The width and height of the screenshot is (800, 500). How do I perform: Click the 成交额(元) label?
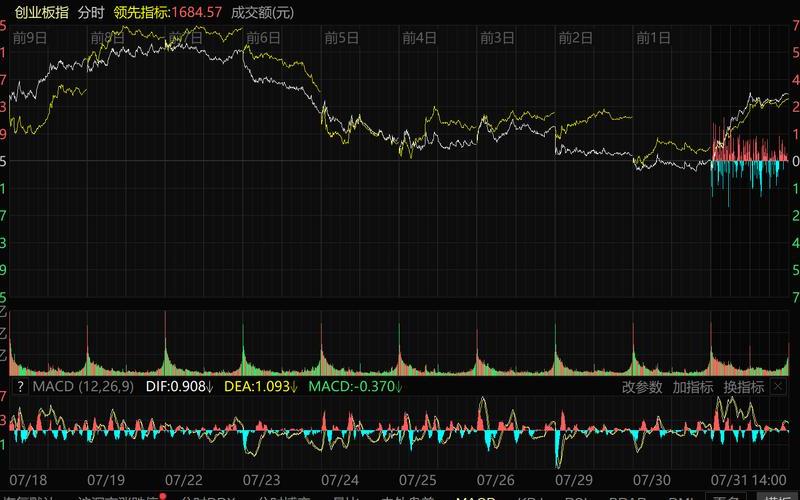pos(262,12)
